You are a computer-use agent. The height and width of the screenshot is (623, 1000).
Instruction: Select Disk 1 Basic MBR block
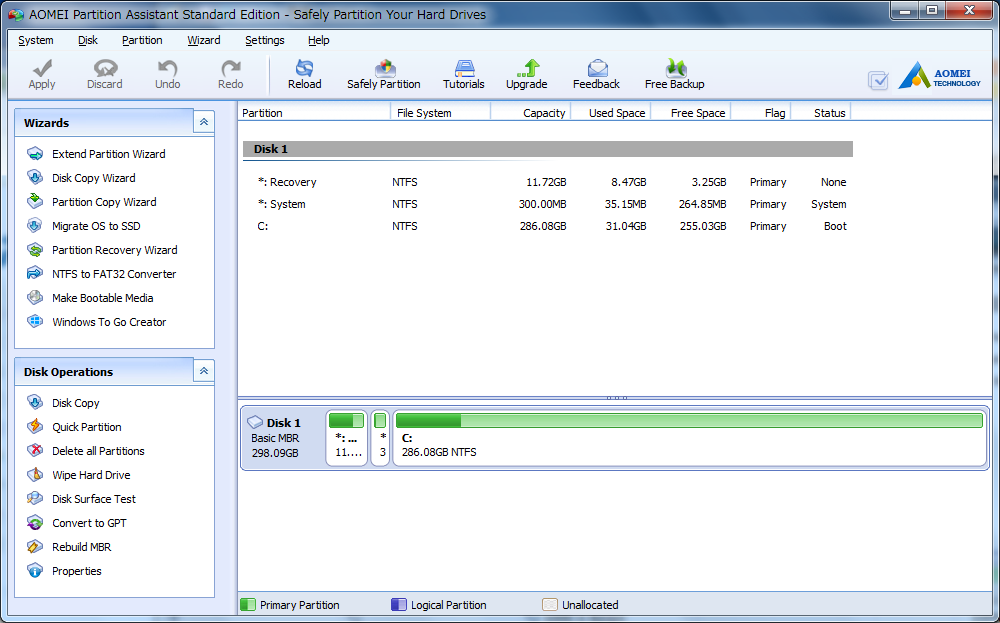click(x=283, y=438)
